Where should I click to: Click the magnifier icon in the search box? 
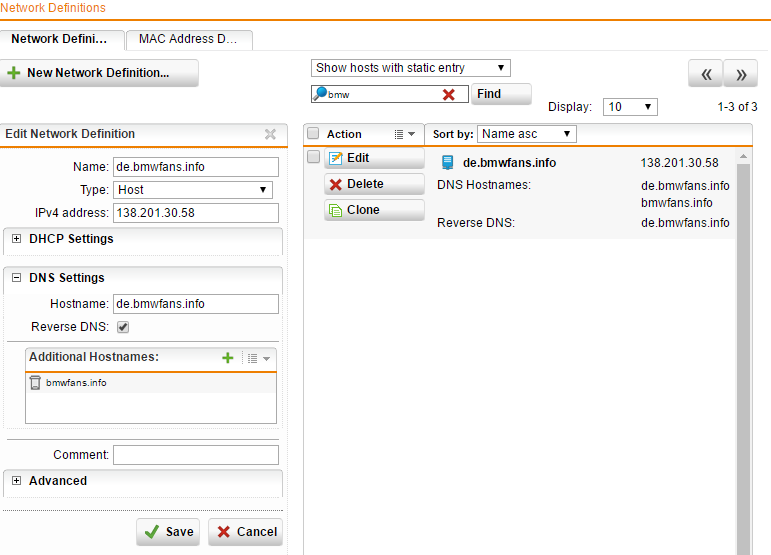[320, 93]
